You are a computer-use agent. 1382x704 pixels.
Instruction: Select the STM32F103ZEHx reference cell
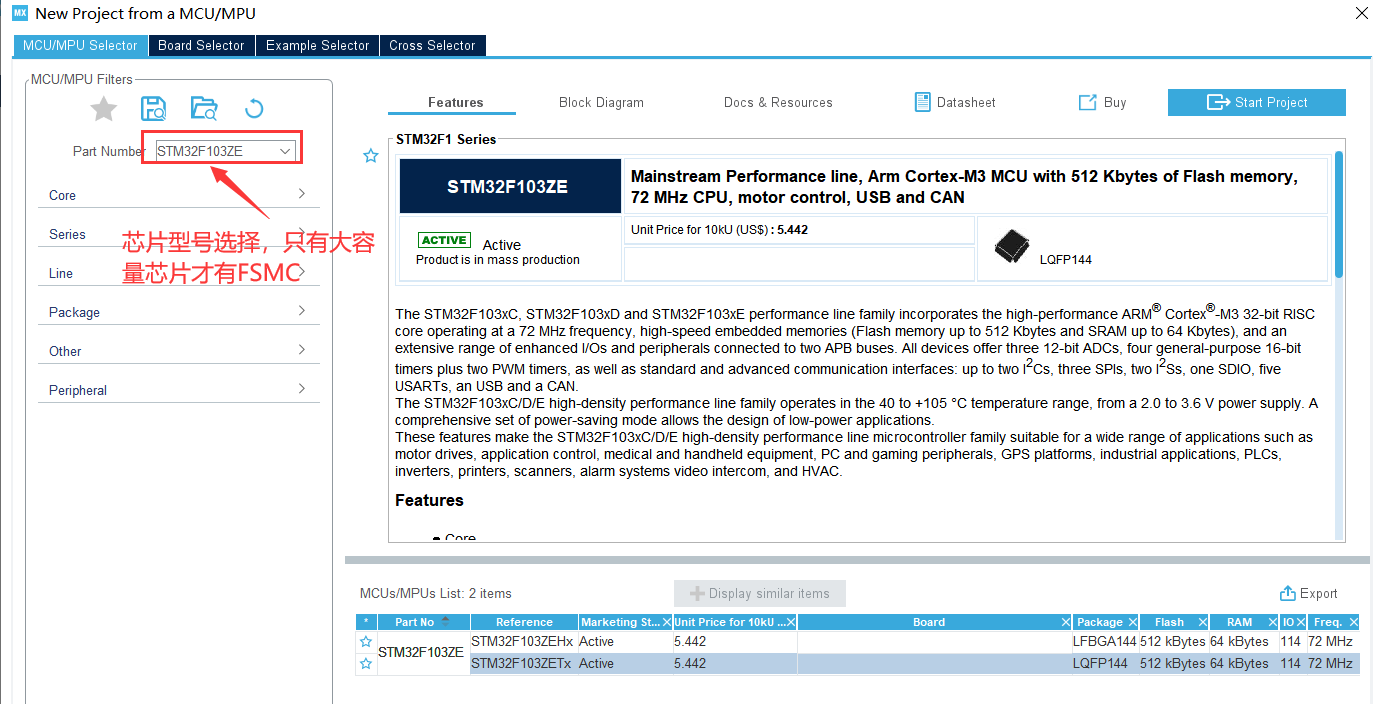[x=522, y=641]
